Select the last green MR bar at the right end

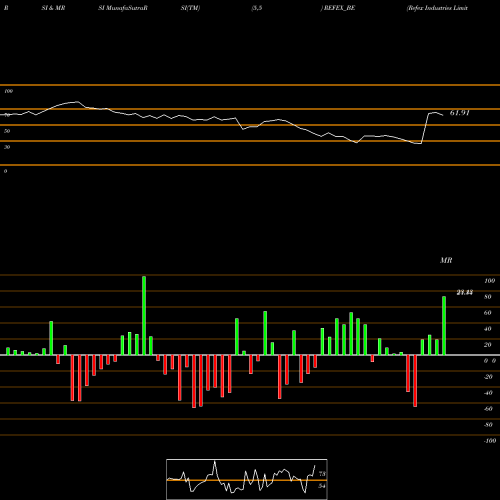click(x=444, y=325)
